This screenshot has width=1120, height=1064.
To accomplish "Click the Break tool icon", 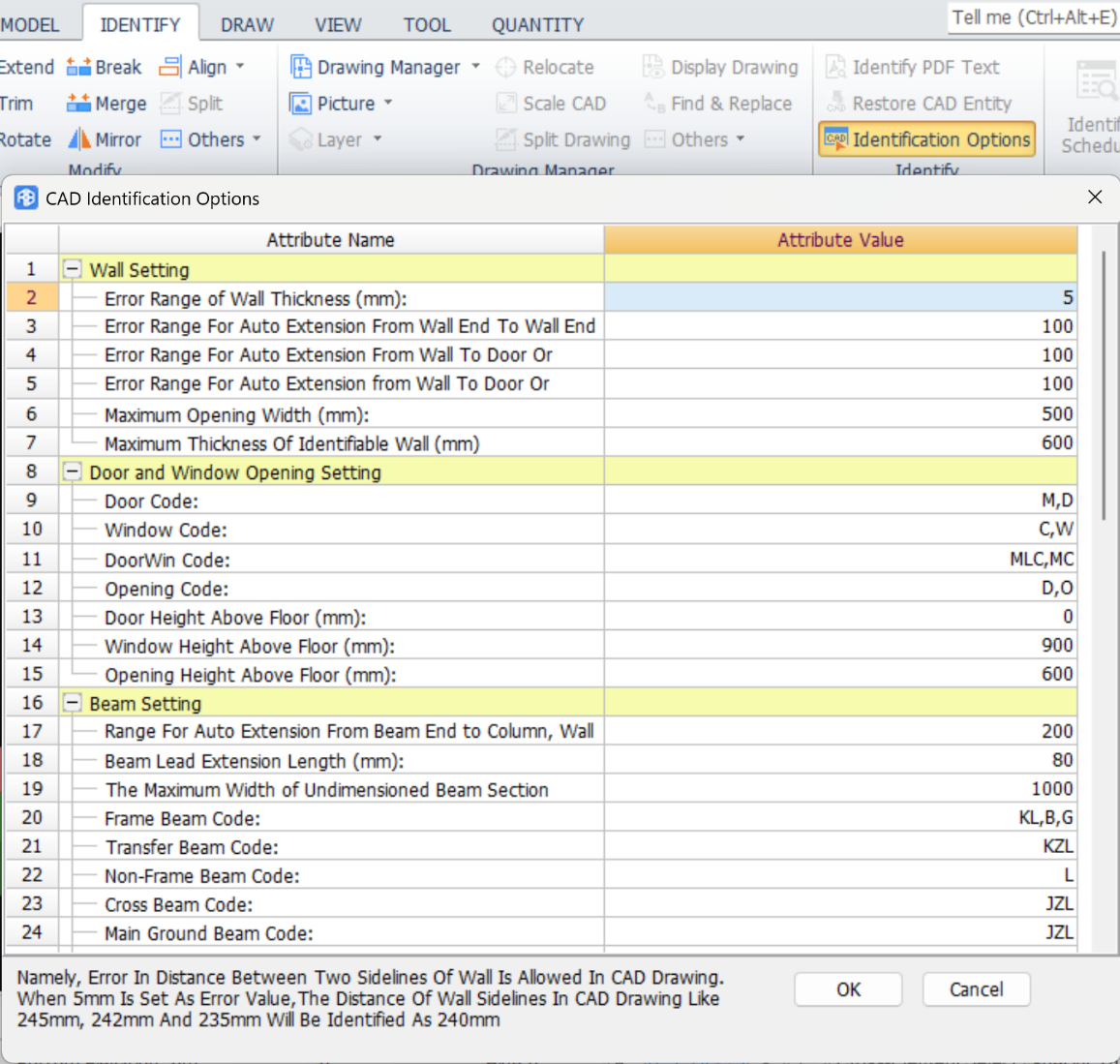I will click(78, 67).
